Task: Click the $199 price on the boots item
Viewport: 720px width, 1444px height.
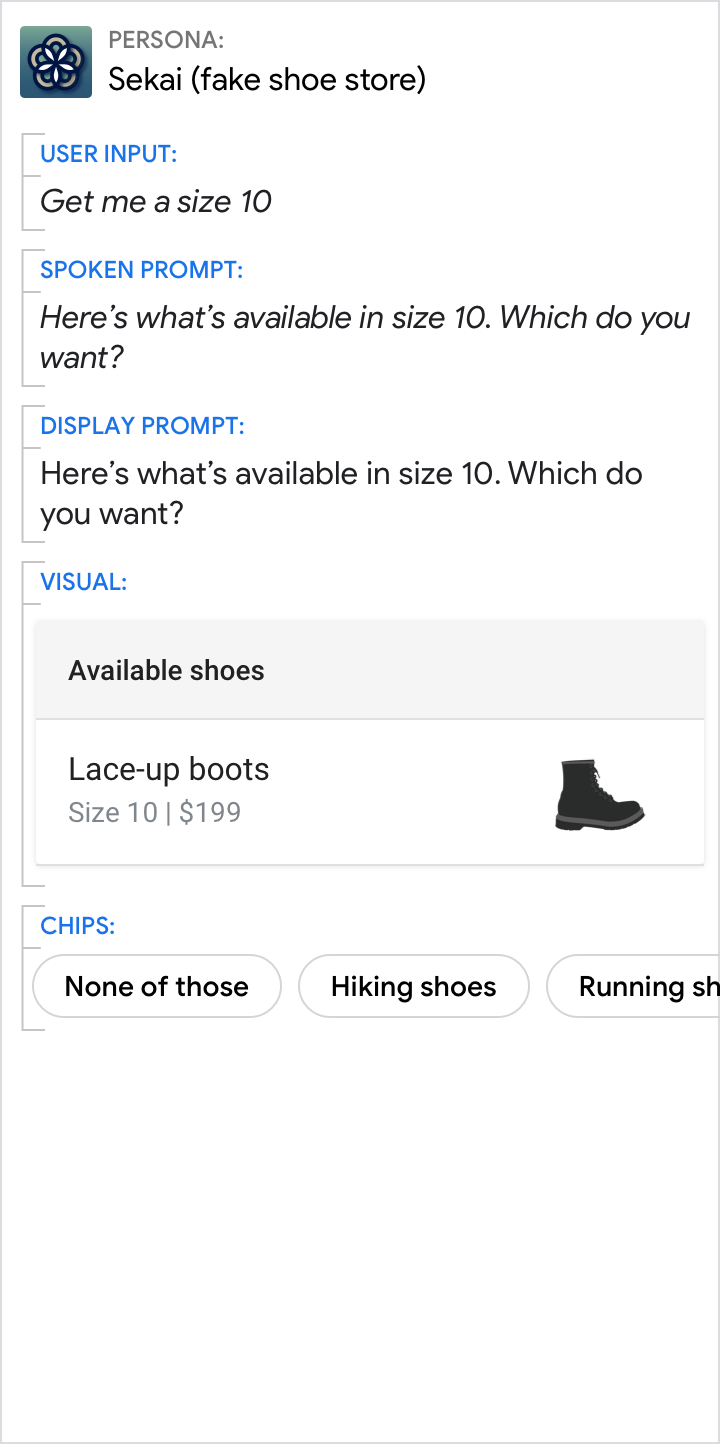Action: click(211, 812)
